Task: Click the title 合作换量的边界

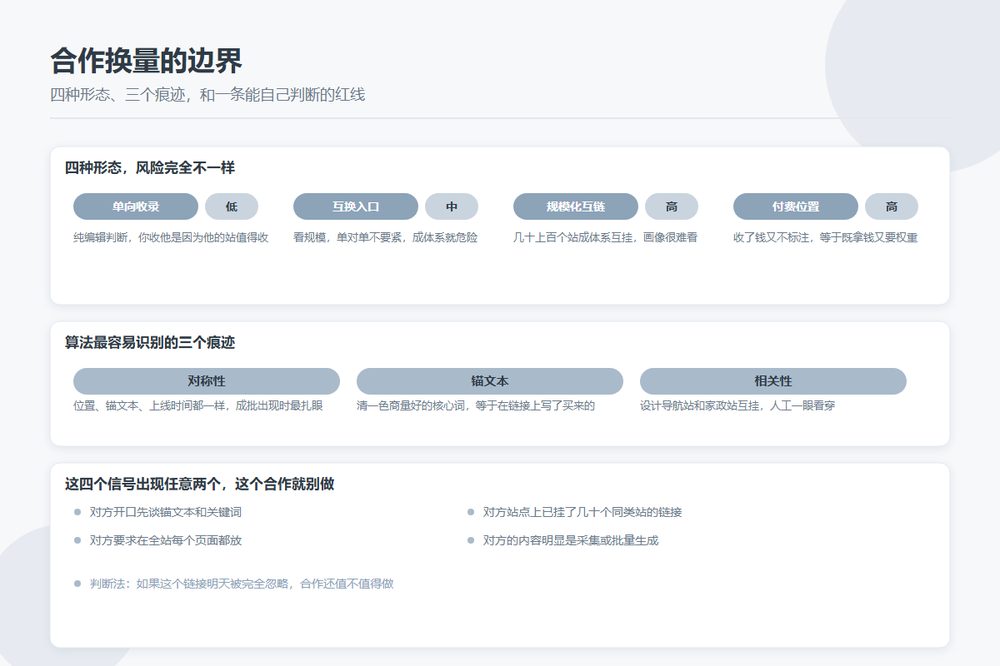Action: pos(146,61)
